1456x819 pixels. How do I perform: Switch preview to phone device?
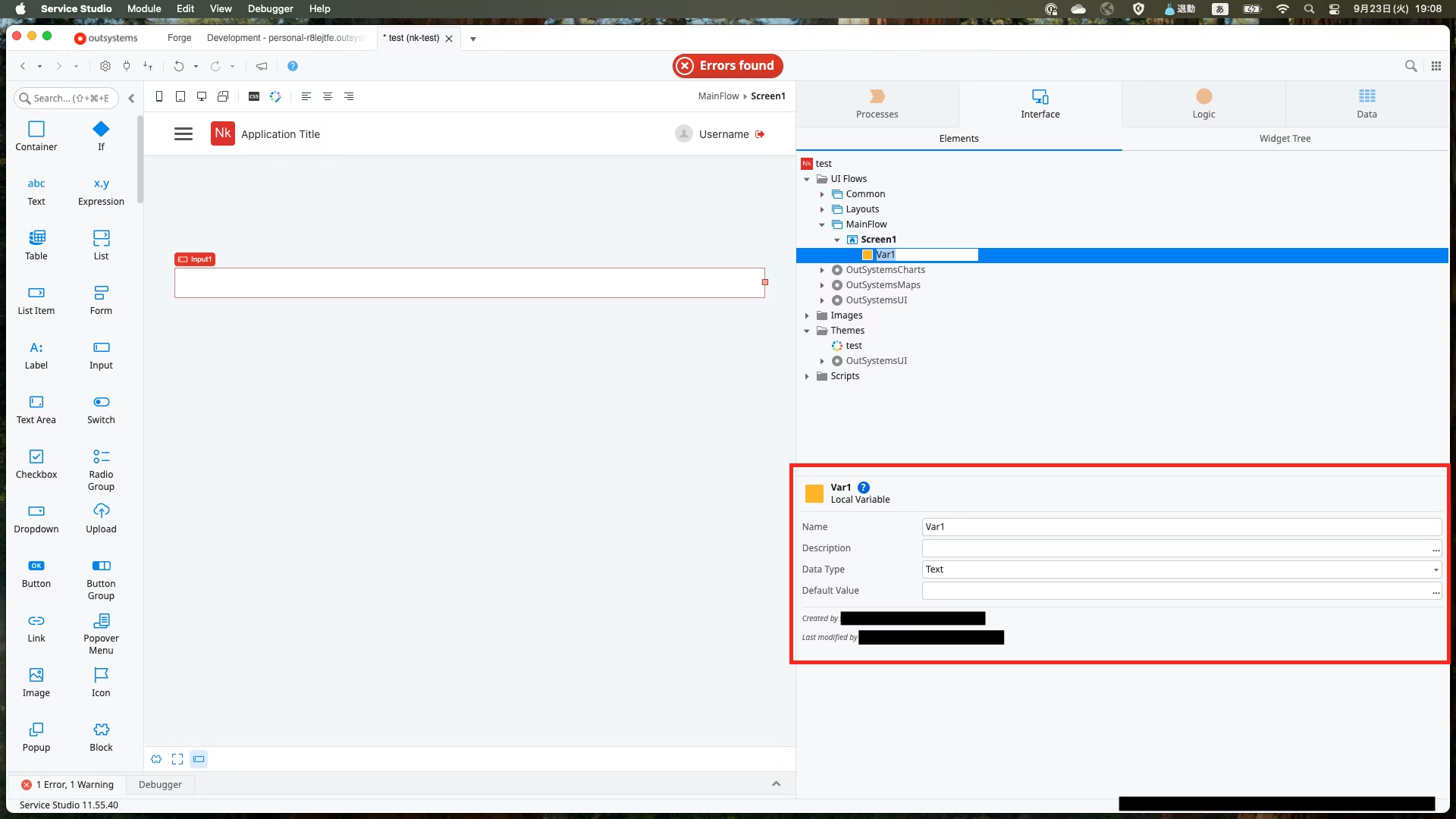pos(159,96)
